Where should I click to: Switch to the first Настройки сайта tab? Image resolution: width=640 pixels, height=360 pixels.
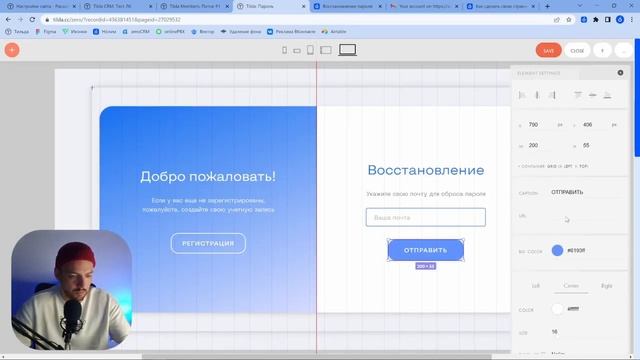(x=41, y=6)
